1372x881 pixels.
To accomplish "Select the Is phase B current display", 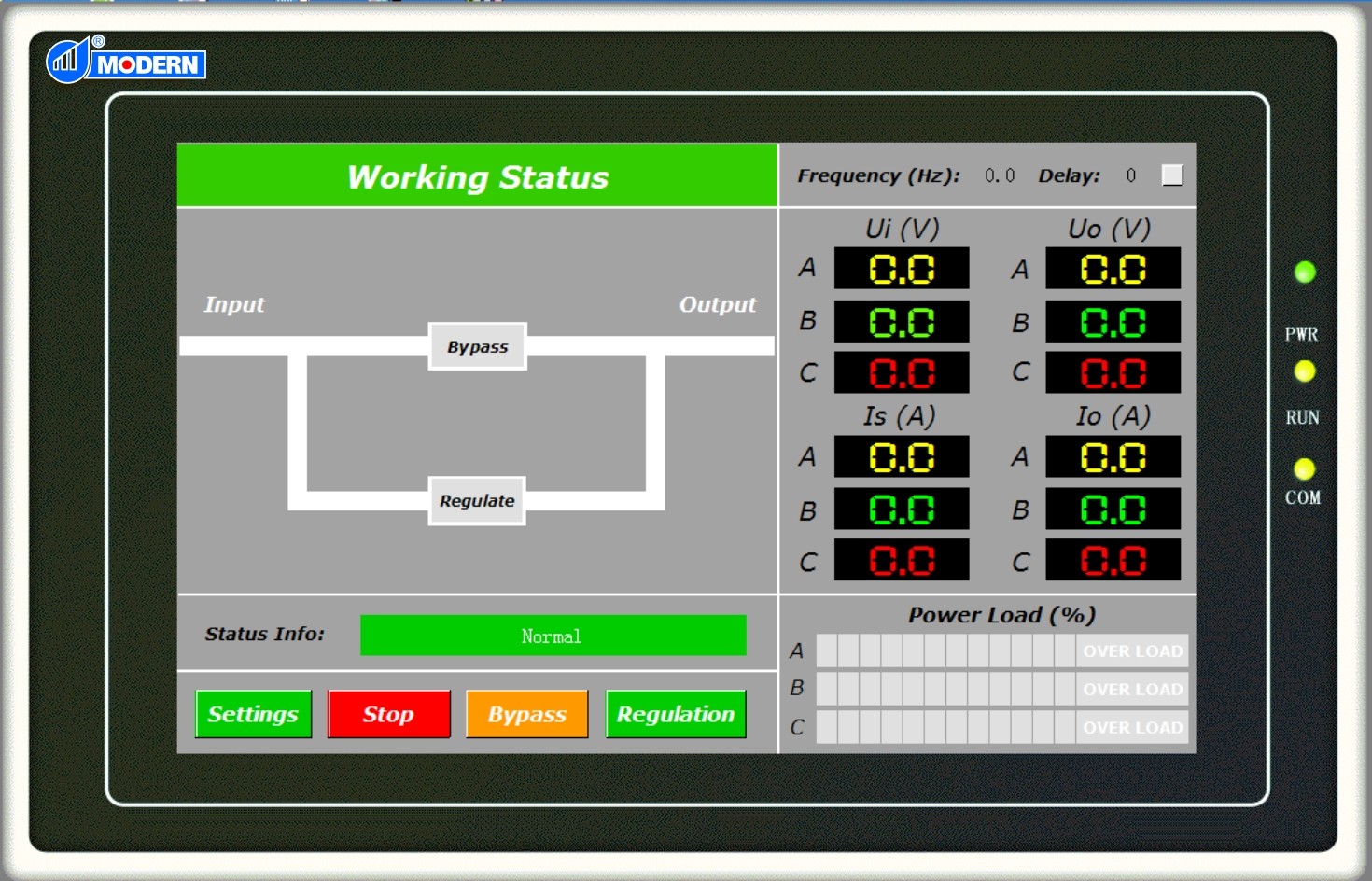I will [902, 509].
